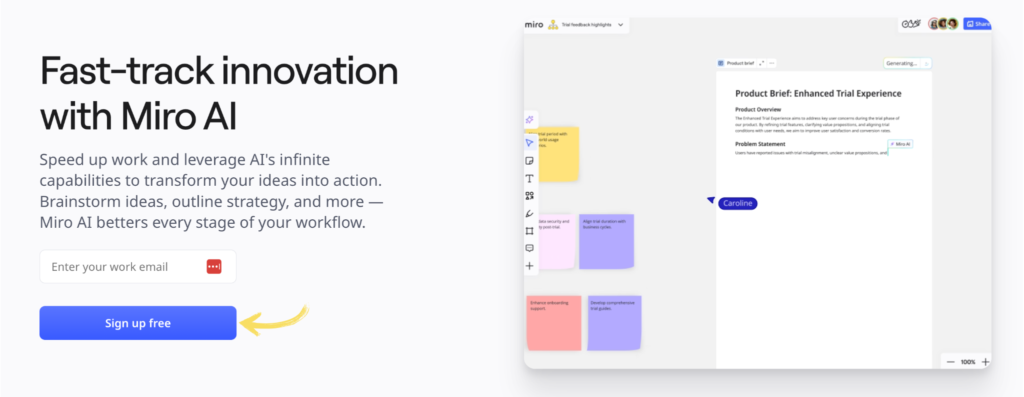1024x397 pixels.
Task: Click the blue Share button
Action: pyautogui.click(x=978, y=24)
